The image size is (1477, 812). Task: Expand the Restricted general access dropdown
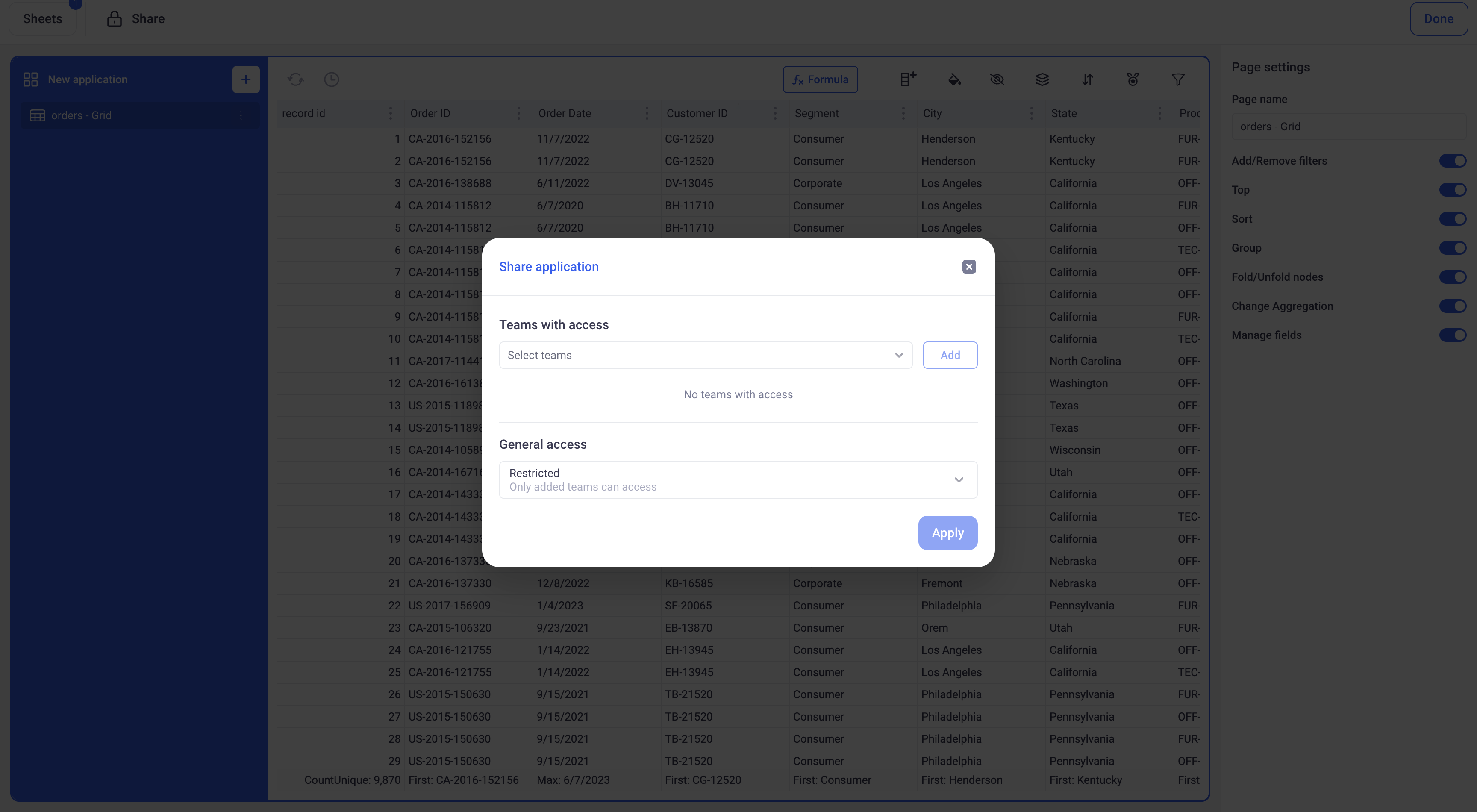click(x=737, y=480)
